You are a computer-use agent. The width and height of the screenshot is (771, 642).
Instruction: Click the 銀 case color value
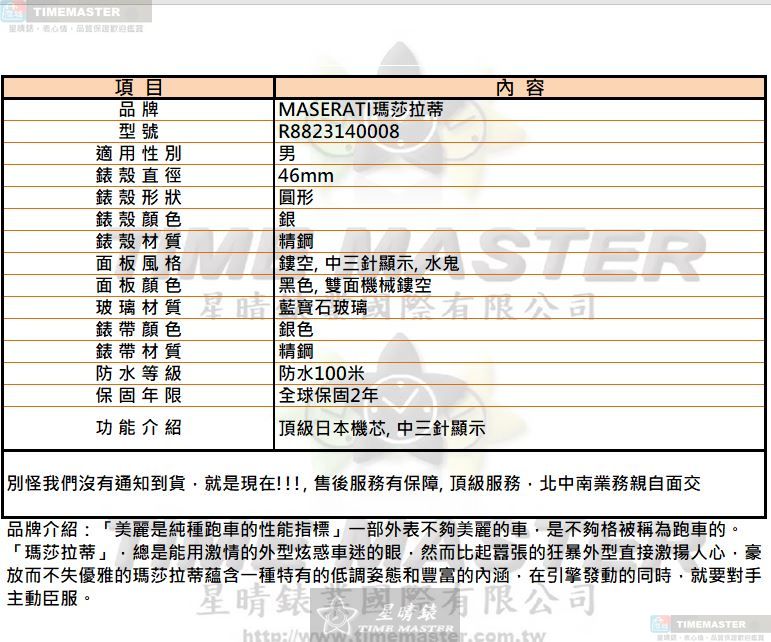287,219
